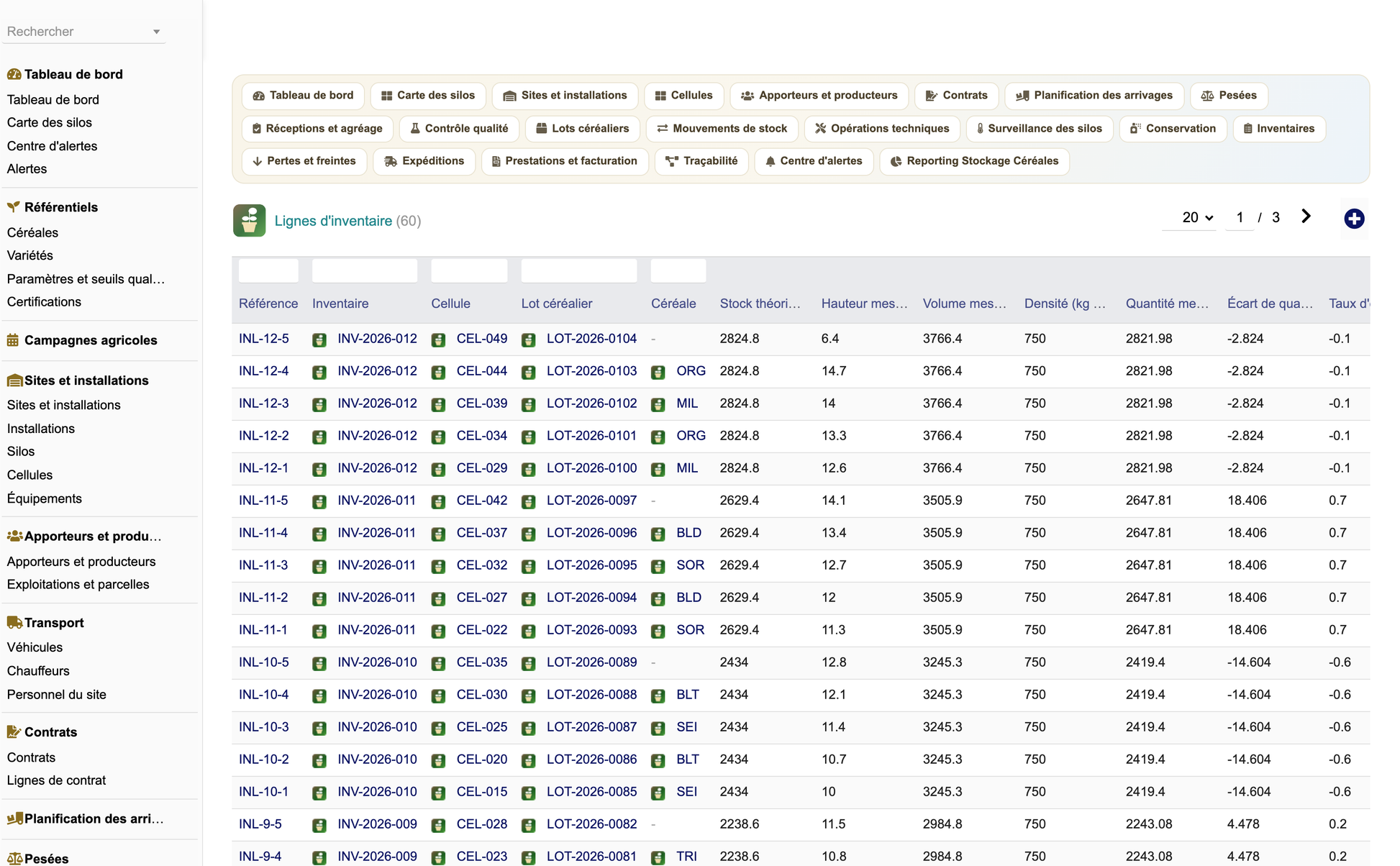Open the Variétés sidebar link

tap(29, 255)
